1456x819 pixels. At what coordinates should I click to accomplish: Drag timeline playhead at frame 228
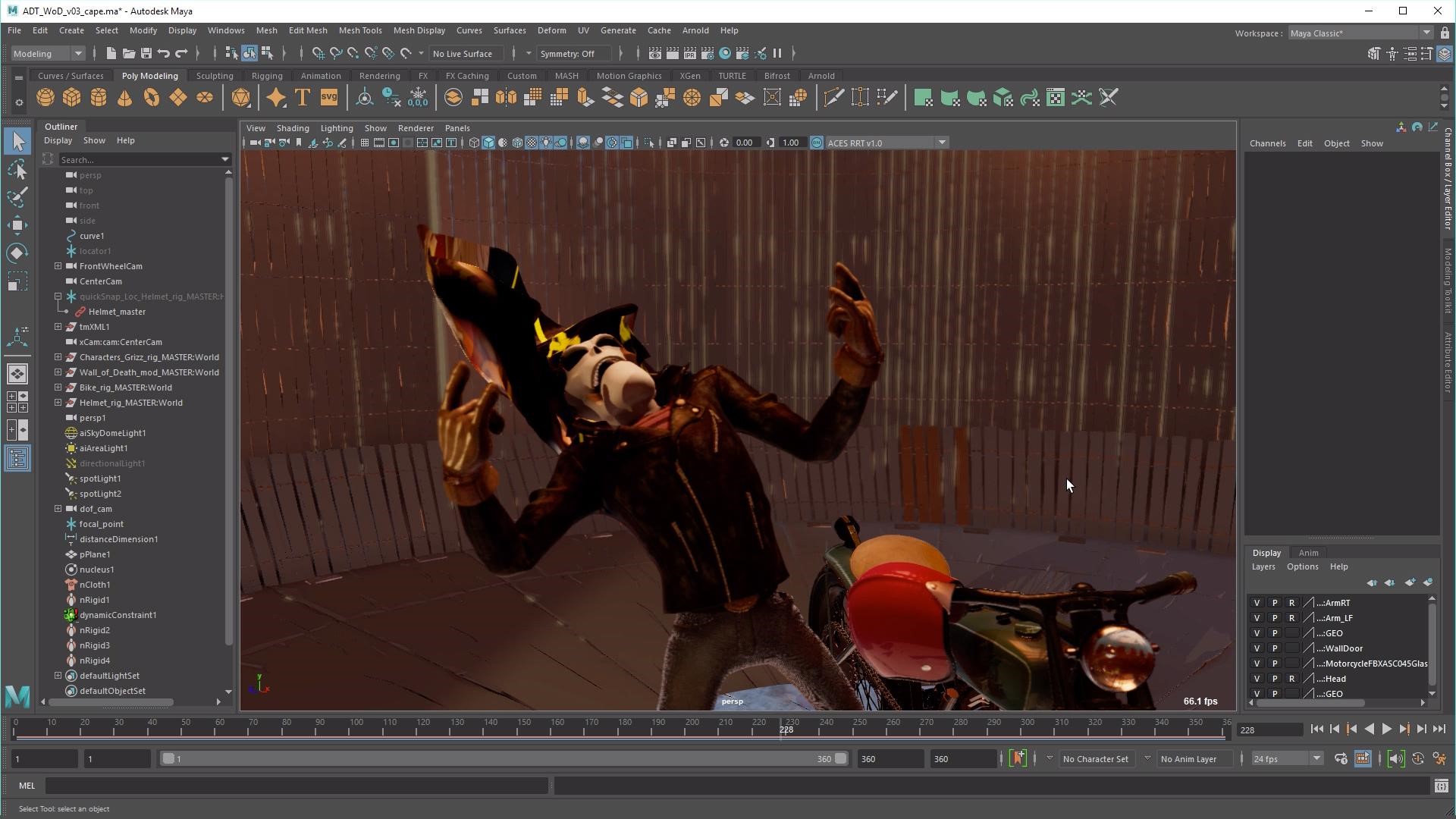click(786, 729)
